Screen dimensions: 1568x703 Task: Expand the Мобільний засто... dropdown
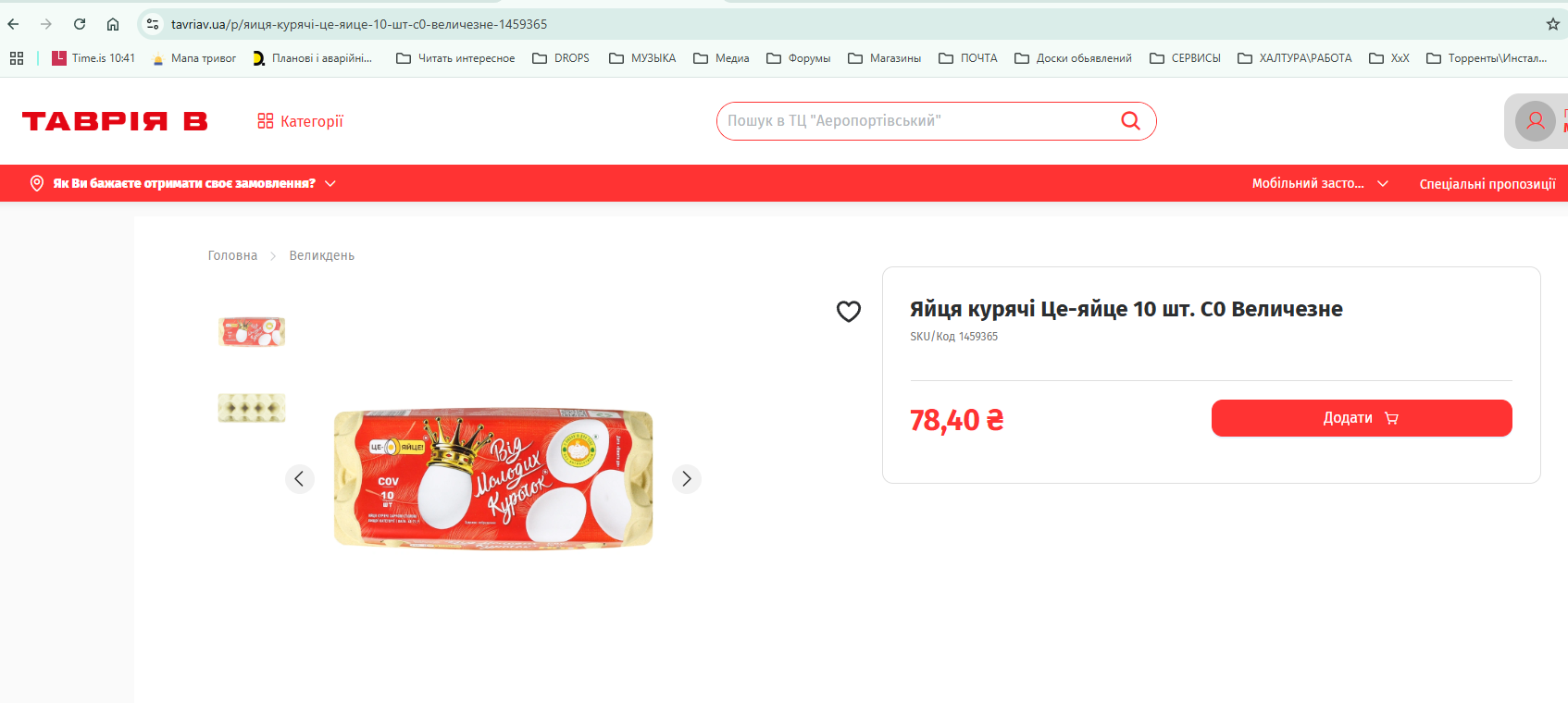coord(1320,183)
